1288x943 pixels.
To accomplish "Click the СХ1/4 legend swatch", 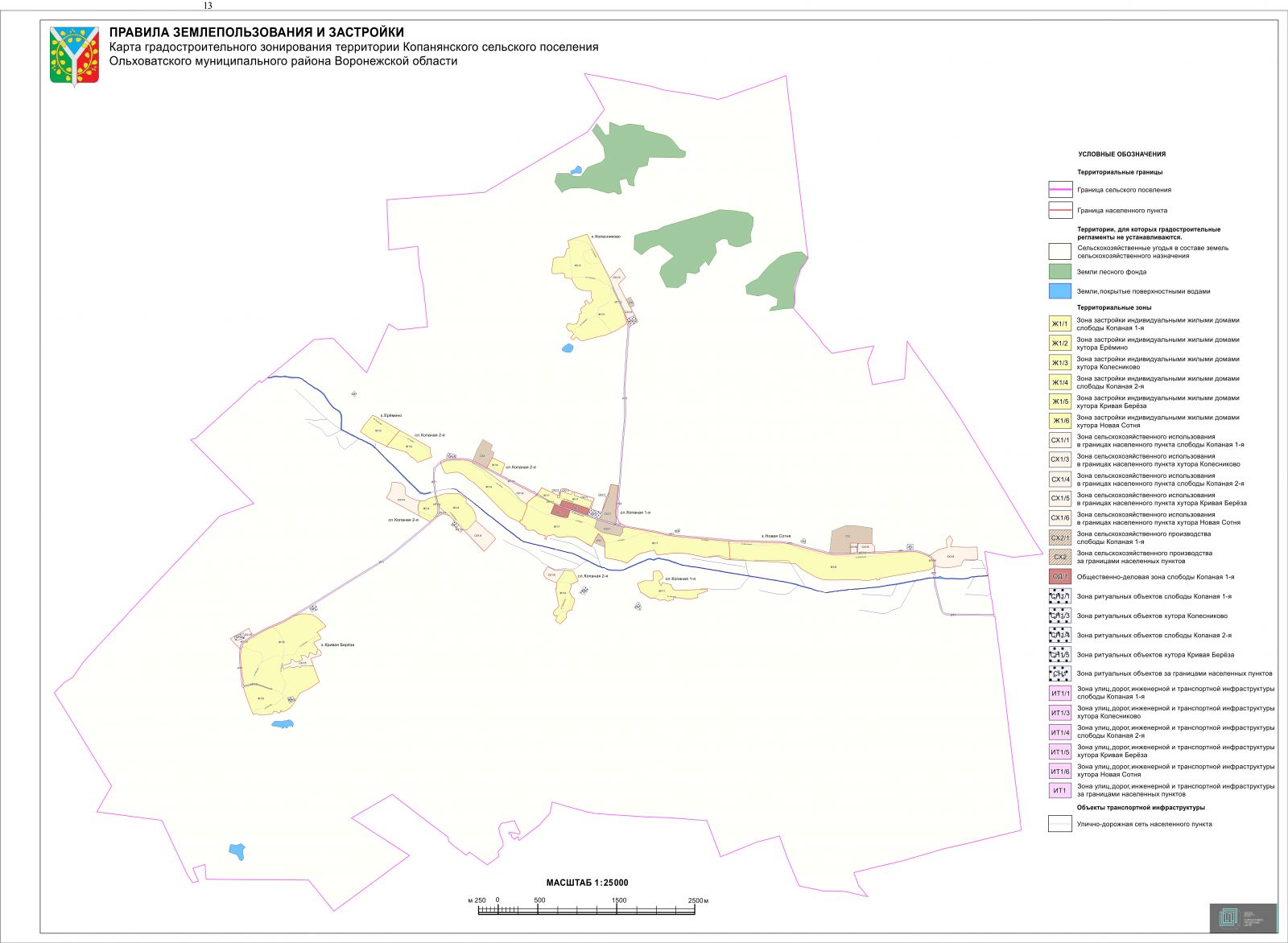I will (1060, 480).
